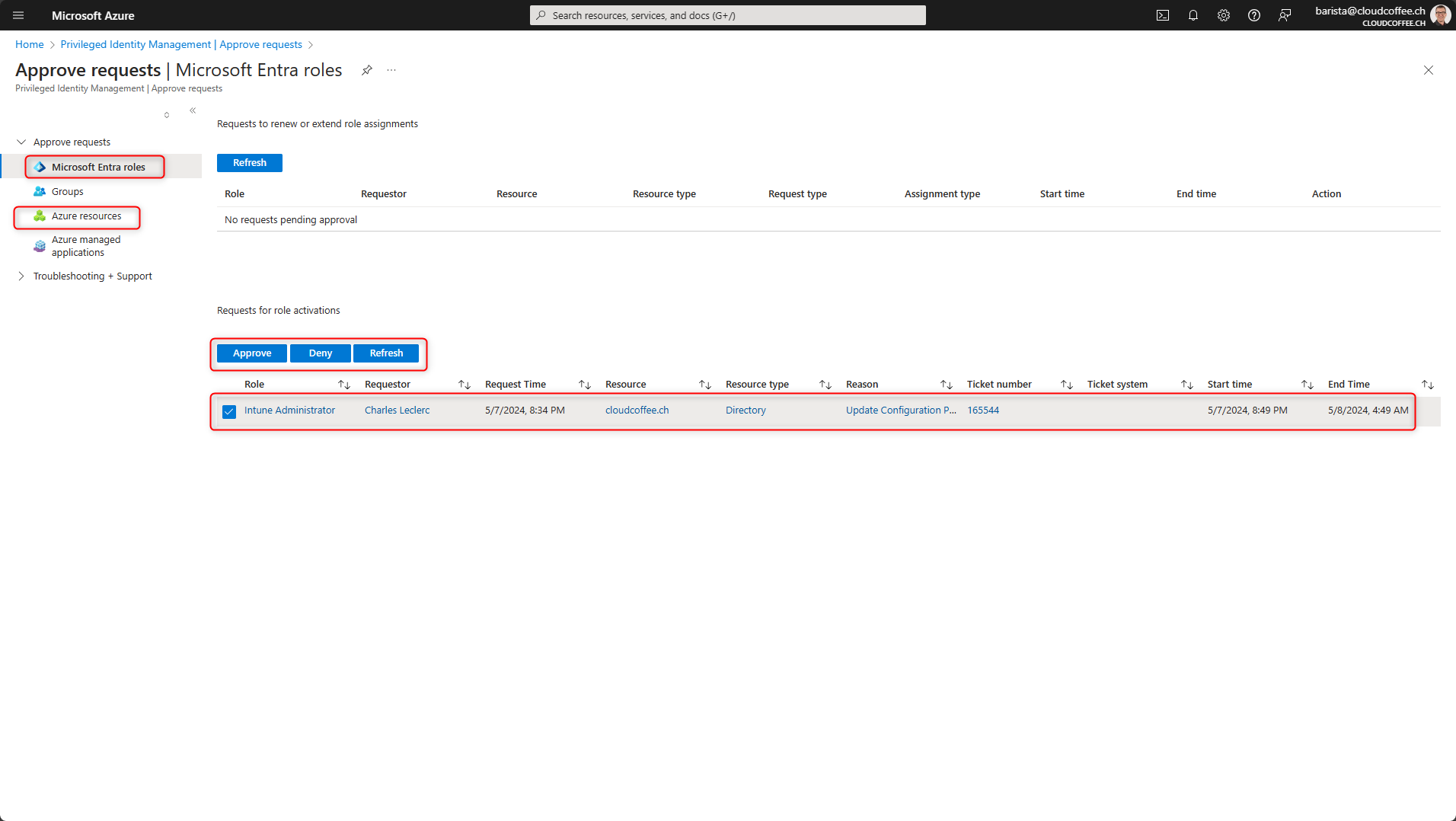Sort by Ticket number column arrows
The image size is (1456, 821).
click(1067, 385)
